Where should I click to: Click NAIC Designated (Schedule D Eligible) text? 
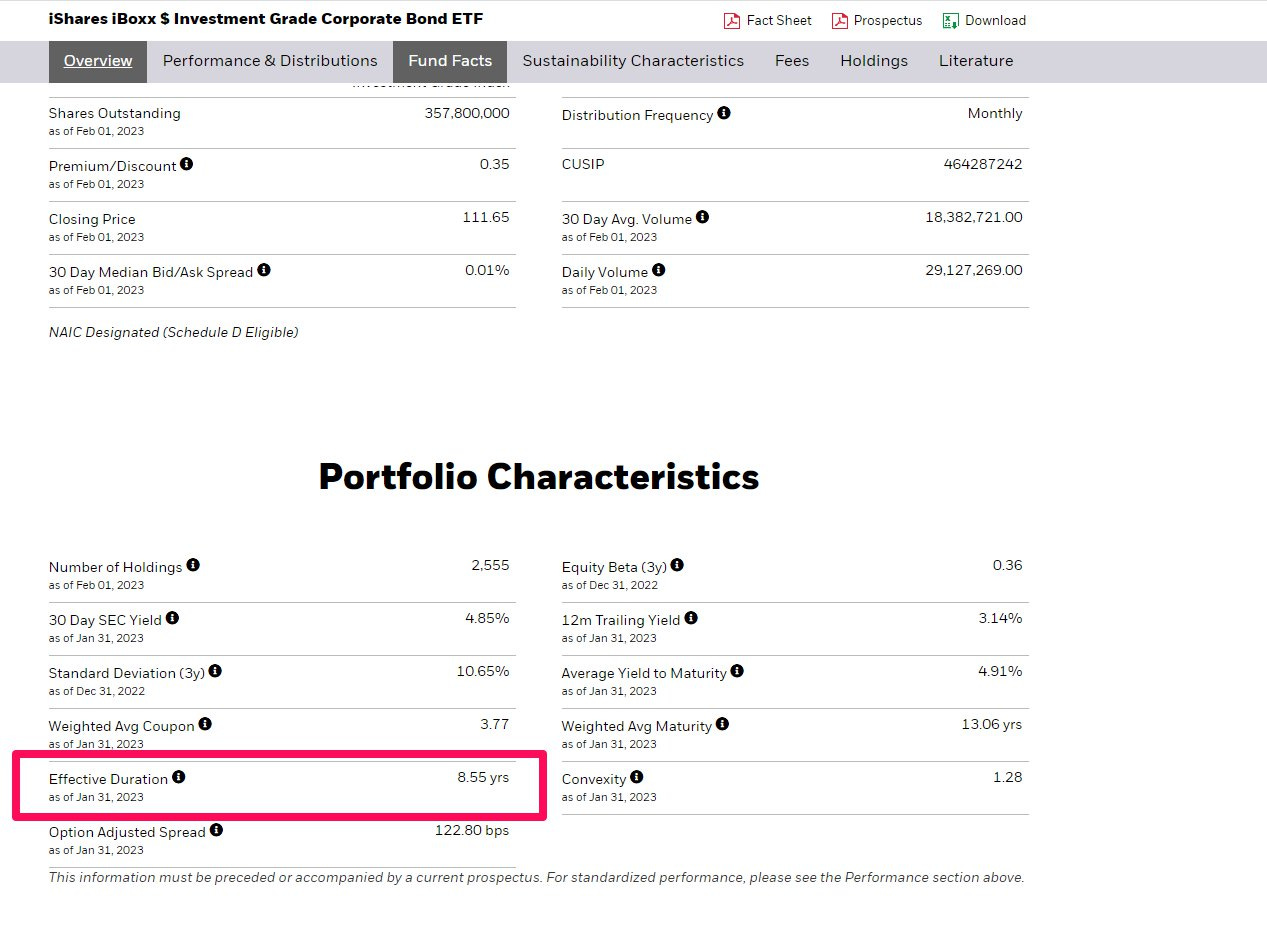174,332
